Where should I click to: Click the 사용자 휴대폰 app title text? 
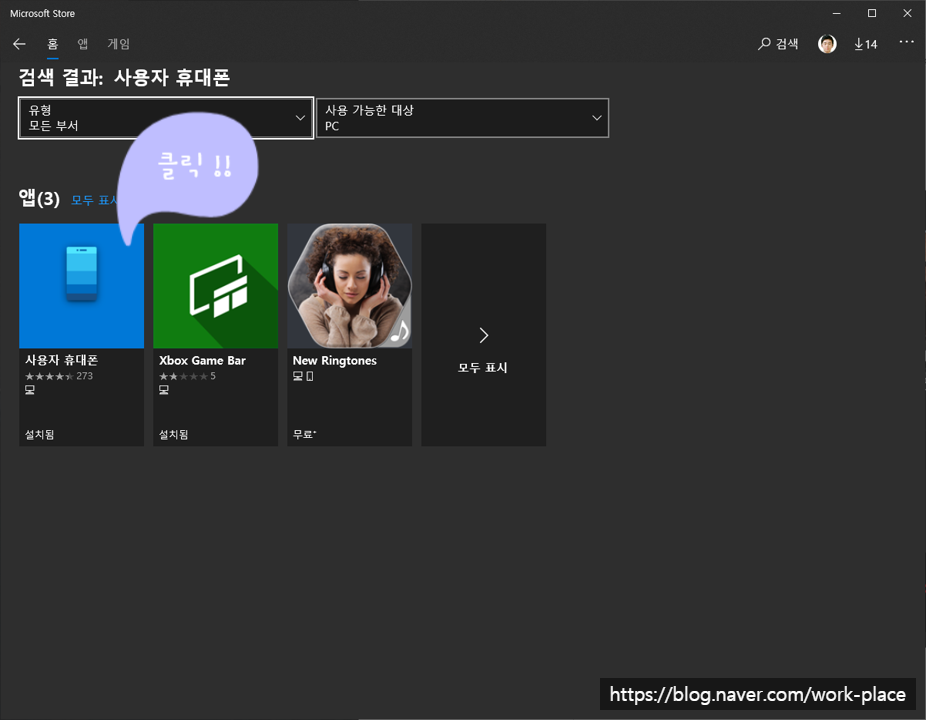coord(61,360)
